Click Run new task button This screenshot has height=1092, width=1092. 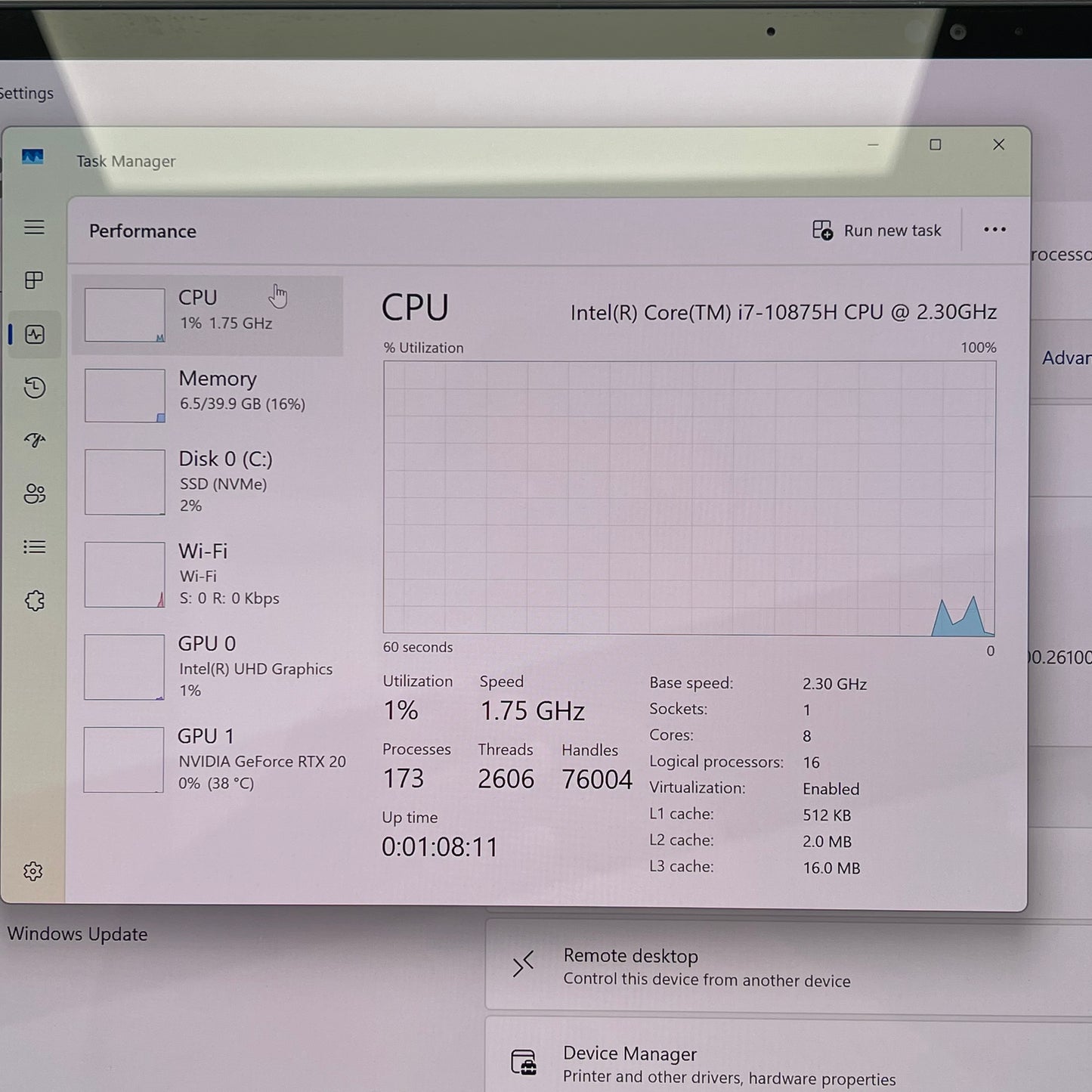click(877, 230)
